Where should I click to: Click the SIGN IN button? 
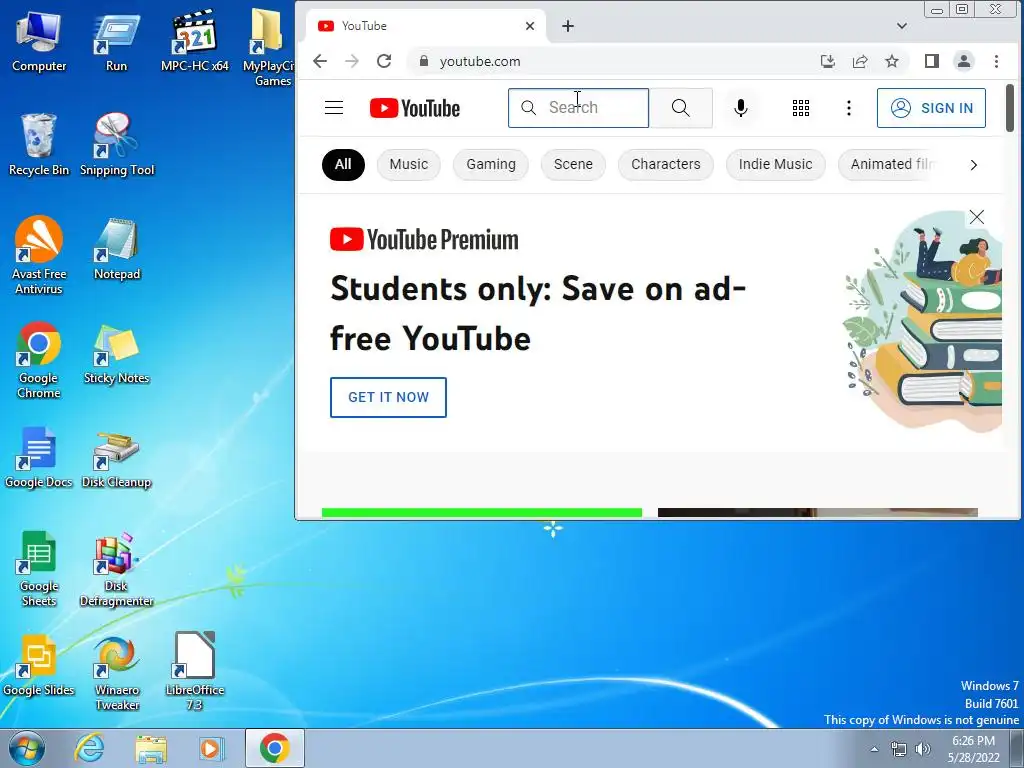pos(931,108)
